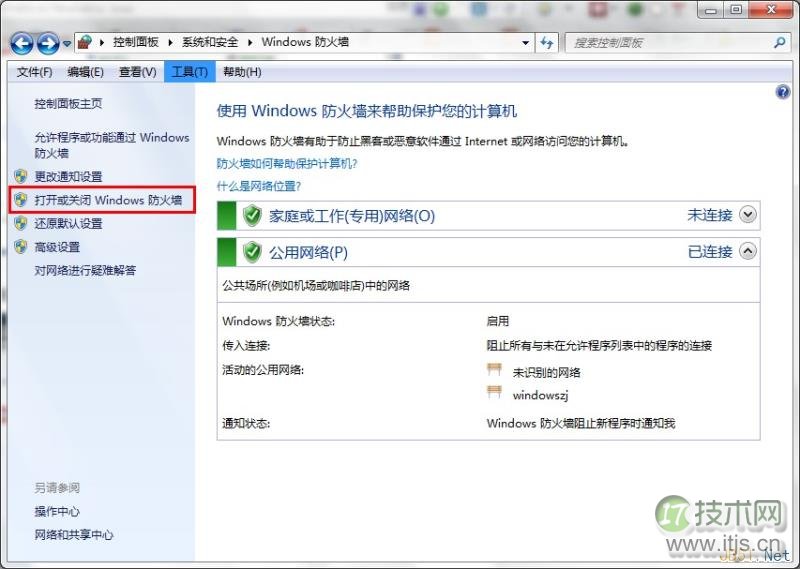Click the search magnifier icon
Image resolution: width=800 pixels, height=569 pixels.
(780, 42)
